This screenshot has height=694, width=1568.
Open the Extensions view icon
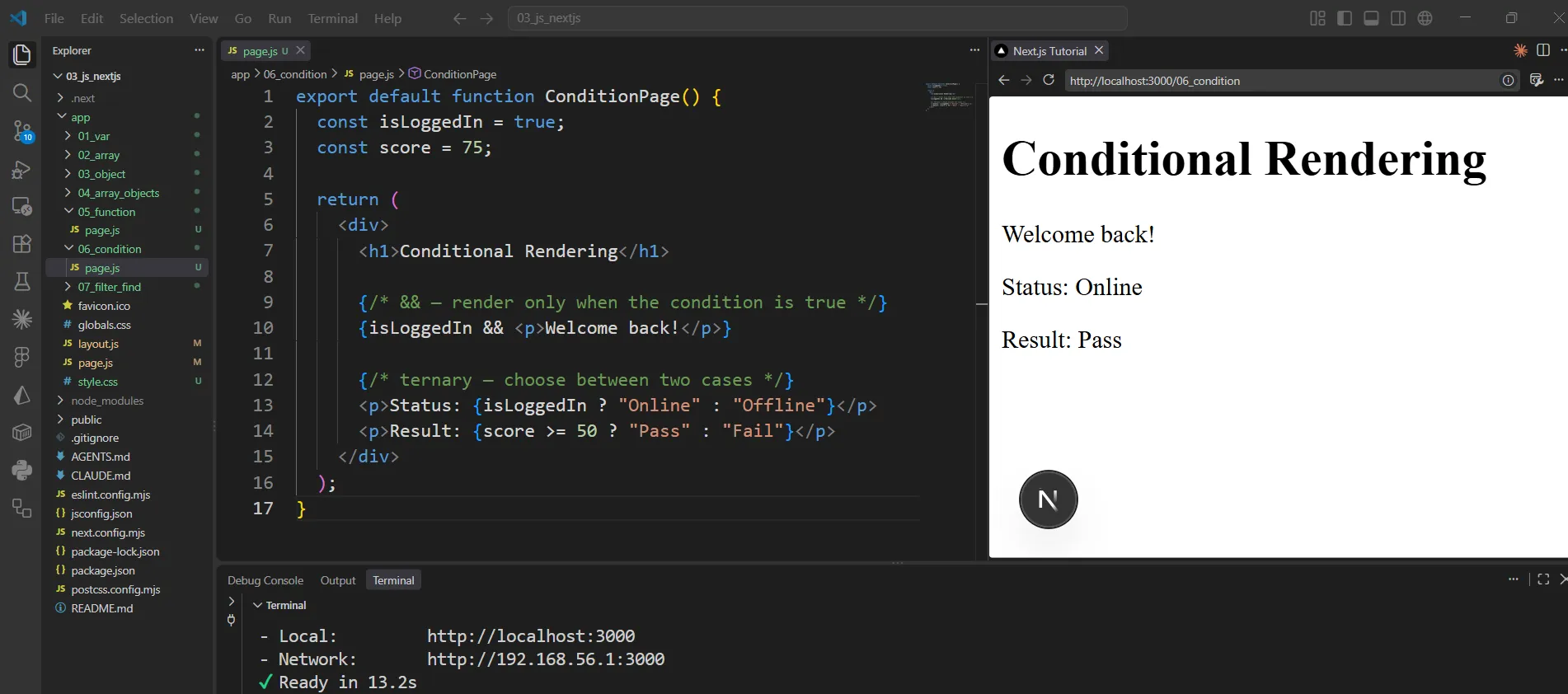22,244
